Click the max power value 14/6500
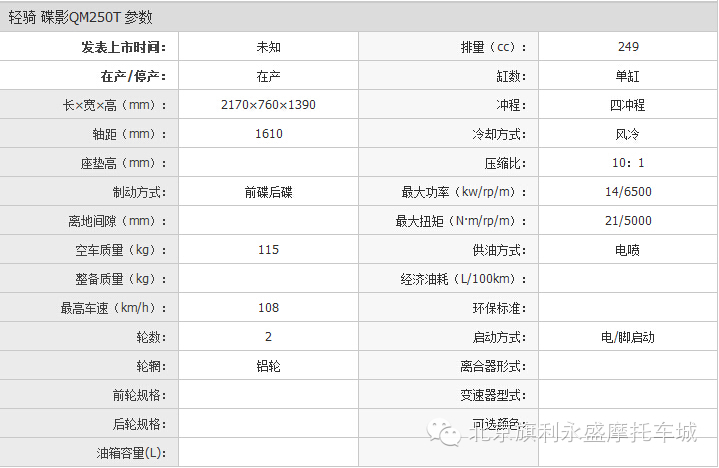 click(628, 192)
